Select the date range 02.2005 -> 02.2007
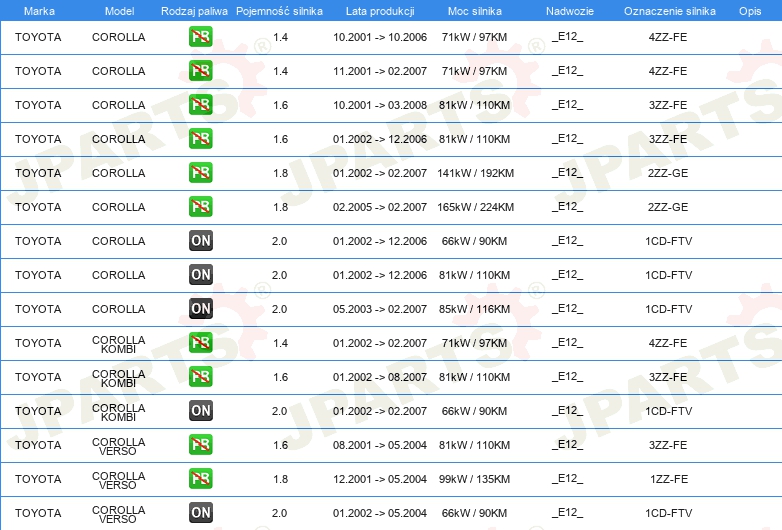Viewport: 782px width, 530px height. pyautogui.click(x=380, y=207)
